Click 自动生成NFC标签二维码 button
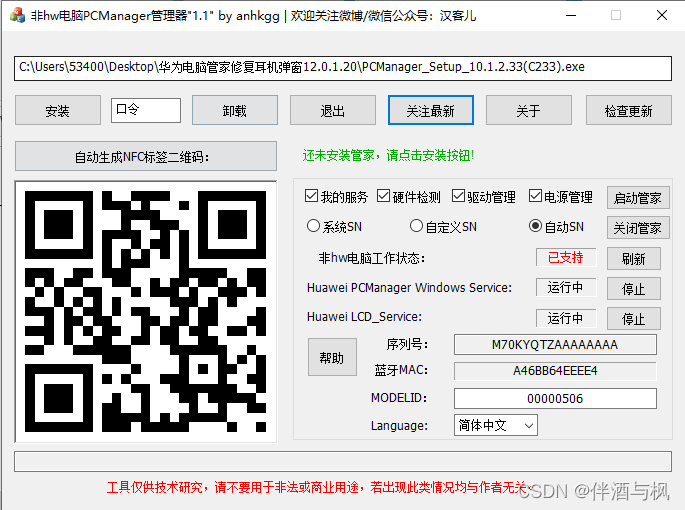 (146, 156)
